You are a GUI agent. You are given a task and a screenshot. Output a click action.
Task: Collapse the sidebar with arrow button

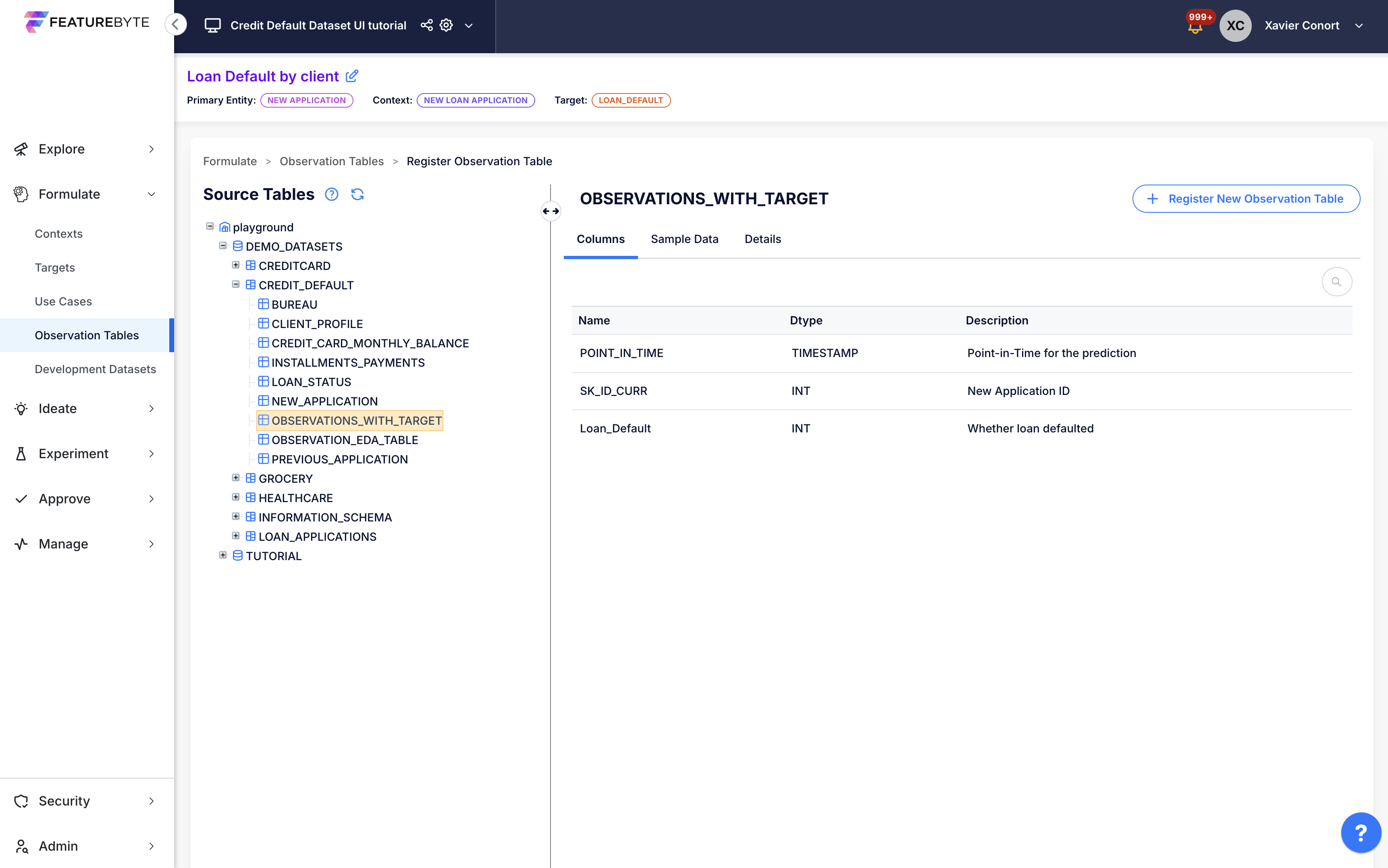(176, 25)
